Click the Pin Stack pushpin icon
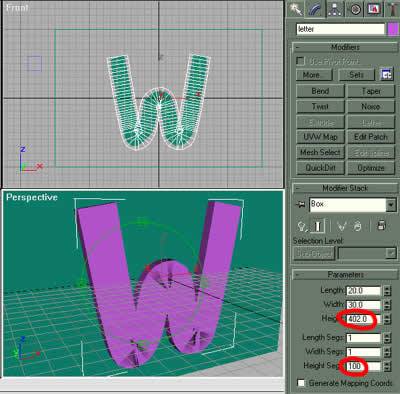The width and height of the screenshot is (400, 394). (x=300, y=205)
